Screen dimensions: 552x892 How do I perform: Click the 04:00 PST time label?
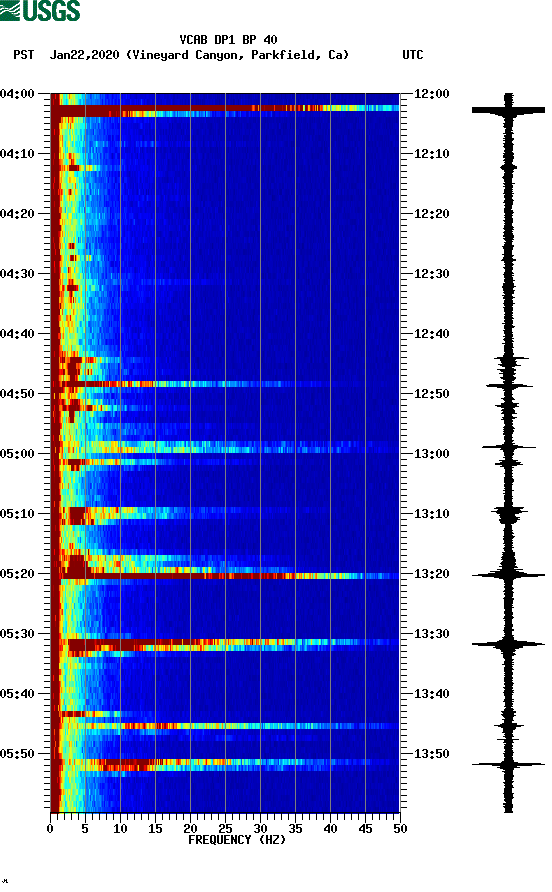(17, 94)
